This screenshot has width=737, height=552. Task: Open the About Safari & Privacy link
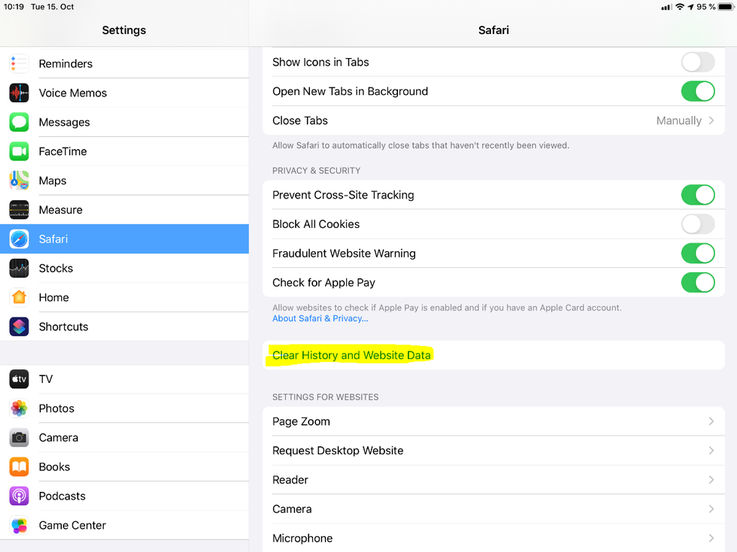pos(320,318)
